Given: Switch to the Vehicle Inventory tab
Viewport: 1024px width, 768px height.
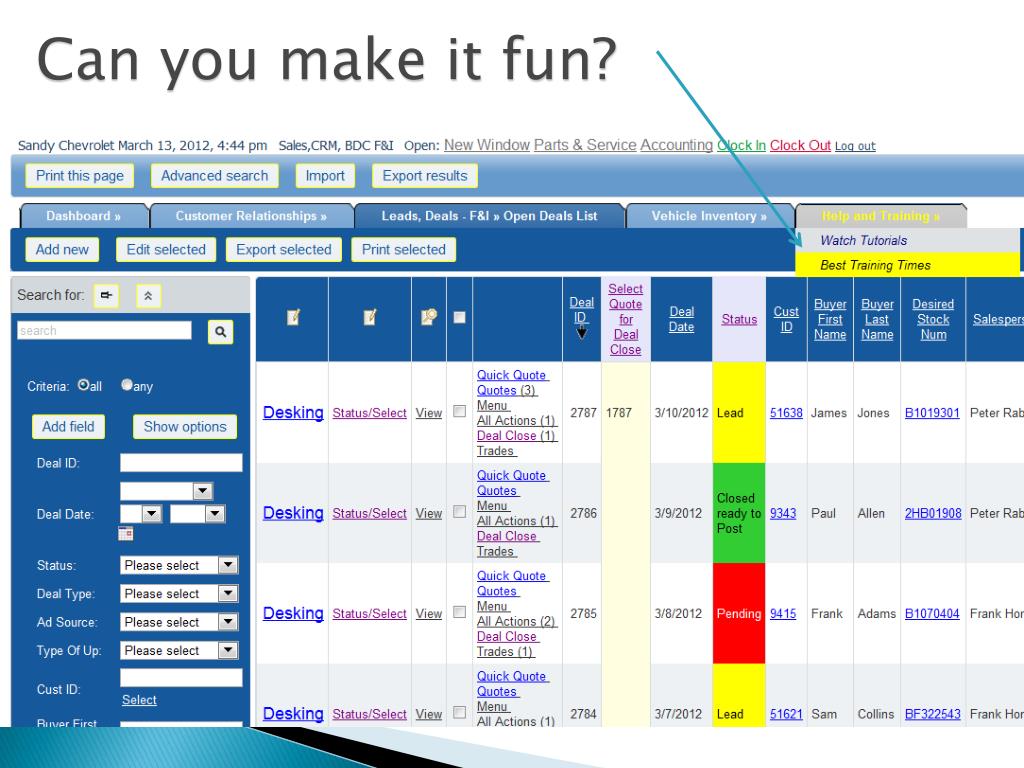Looking at the screenshot, I should pyautogui.click(x=709, y=216).
